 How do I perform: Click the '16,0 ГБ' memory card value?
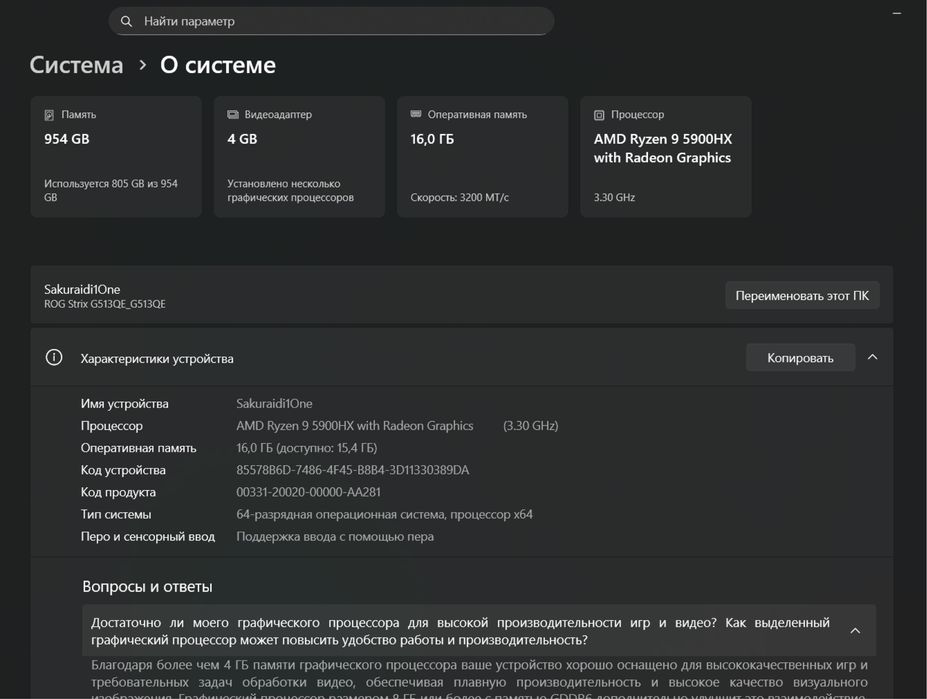coord(432,139)
